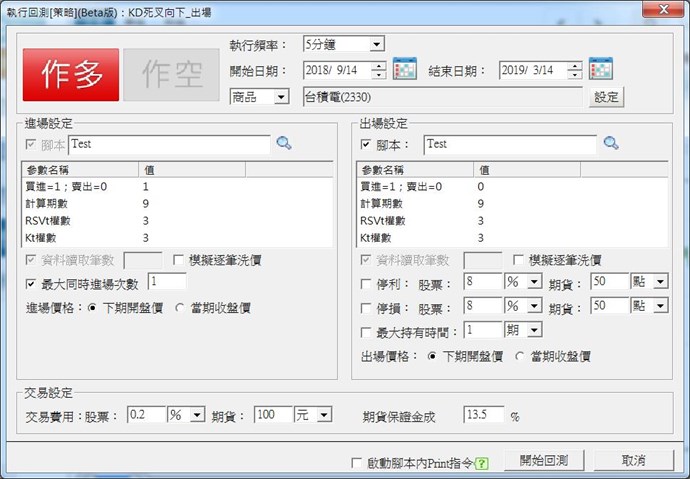Select entry price 下期開盤價 radio button
This screenshot has width=690, height=479.
click(92, 308)
